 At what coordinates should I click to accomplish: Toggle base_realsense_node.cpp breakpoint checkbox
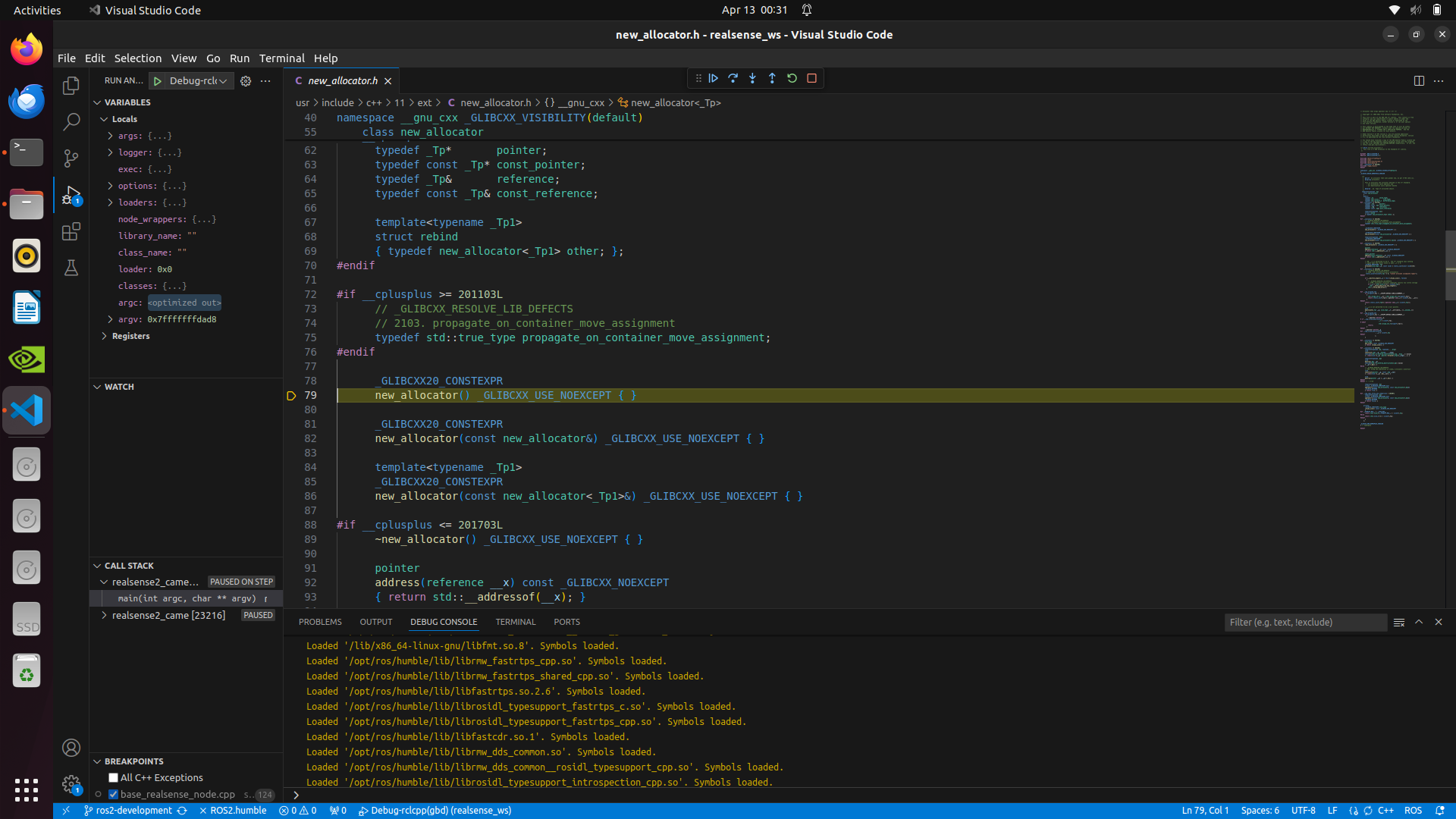[x=113, y=794]
